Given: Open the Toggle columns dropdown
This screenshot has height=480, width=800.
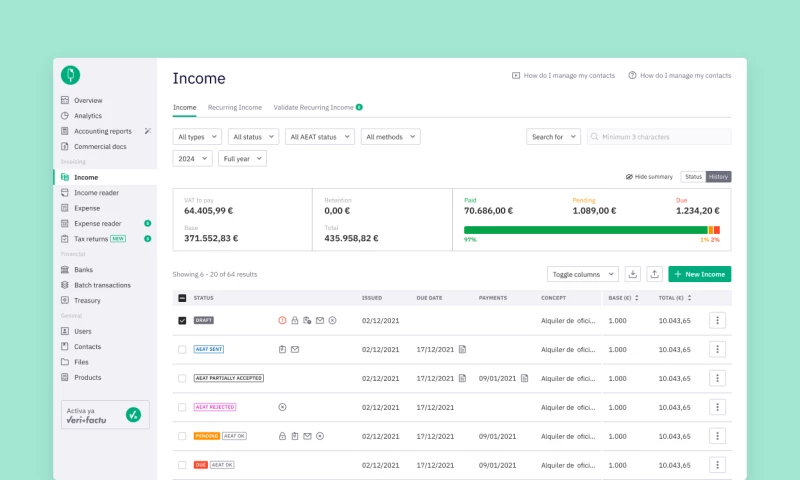Looking at the screenshot, I should click(583, 274).
